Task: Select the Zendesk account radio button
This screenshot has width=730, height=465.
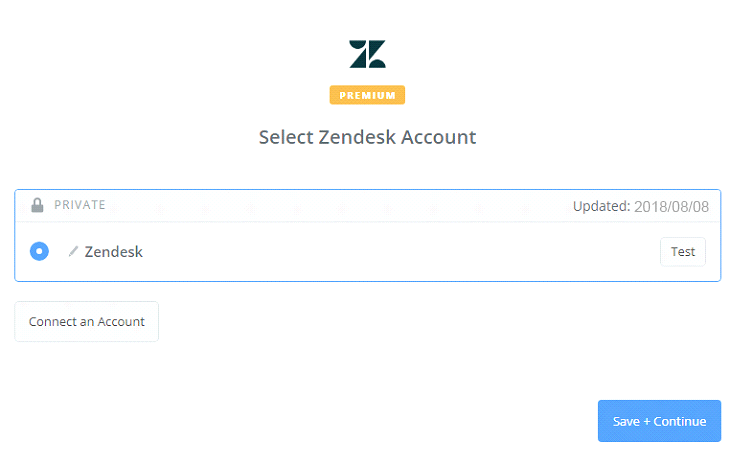Action: coord(39,251)
